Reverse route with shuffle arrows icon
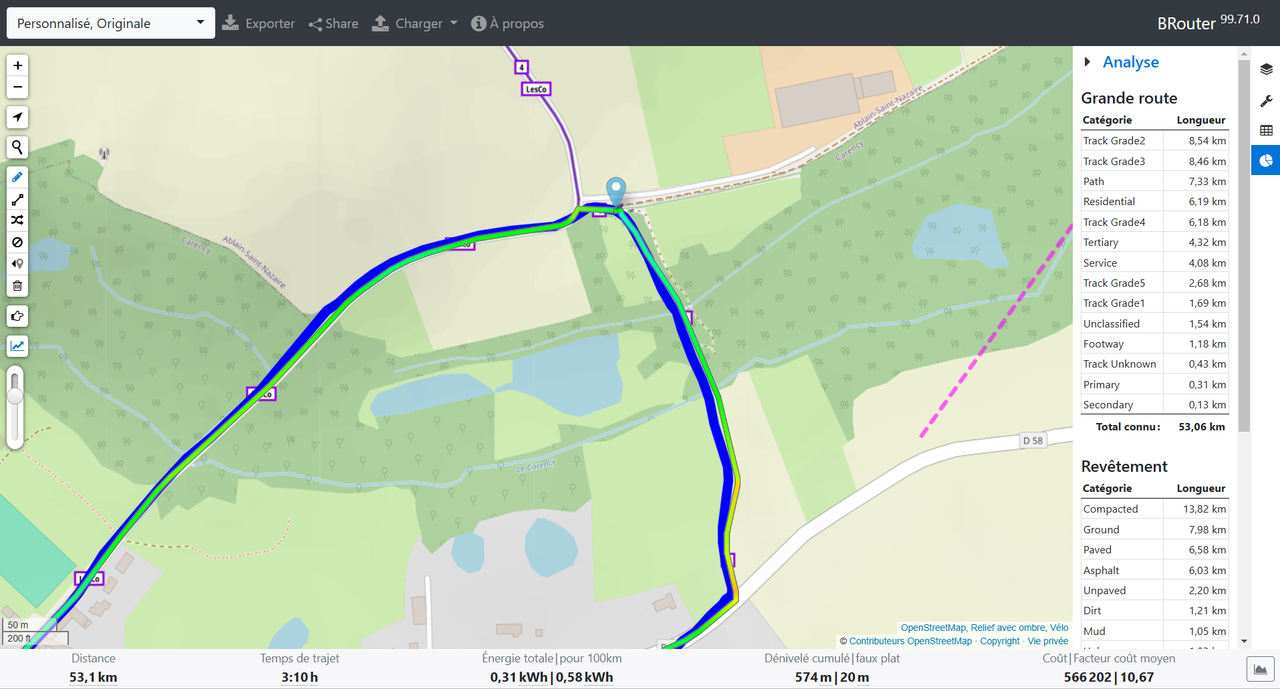 [x=17, y=220]
